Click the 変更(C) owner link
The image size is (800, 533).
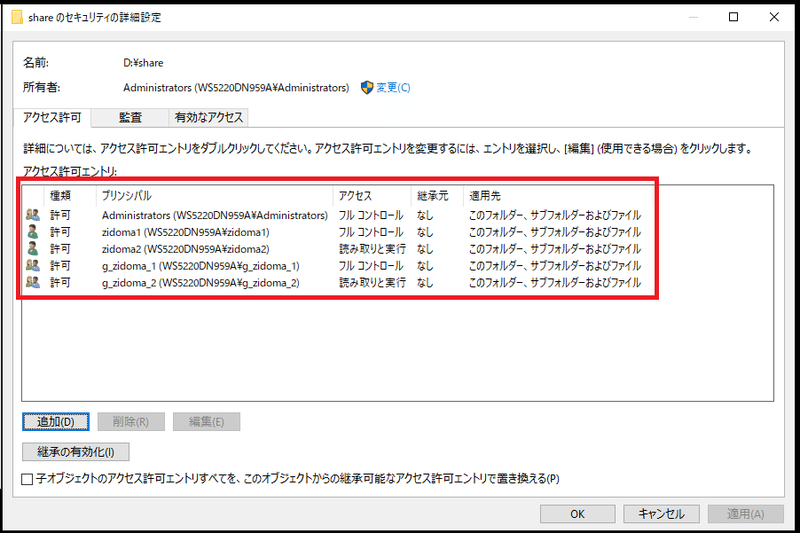pyautogui.click(x=393, y=87)
